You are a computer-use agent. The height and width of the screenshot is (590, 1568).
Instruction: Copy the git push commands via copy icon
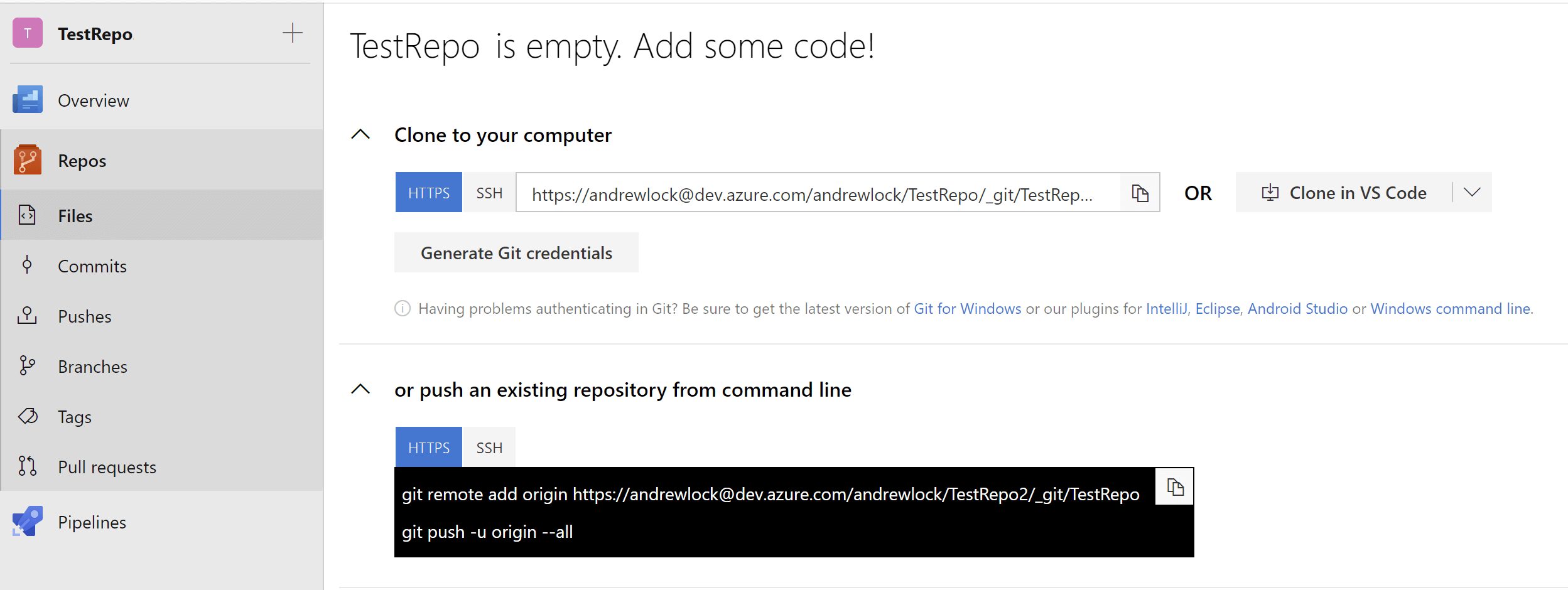coord(1174,486)
